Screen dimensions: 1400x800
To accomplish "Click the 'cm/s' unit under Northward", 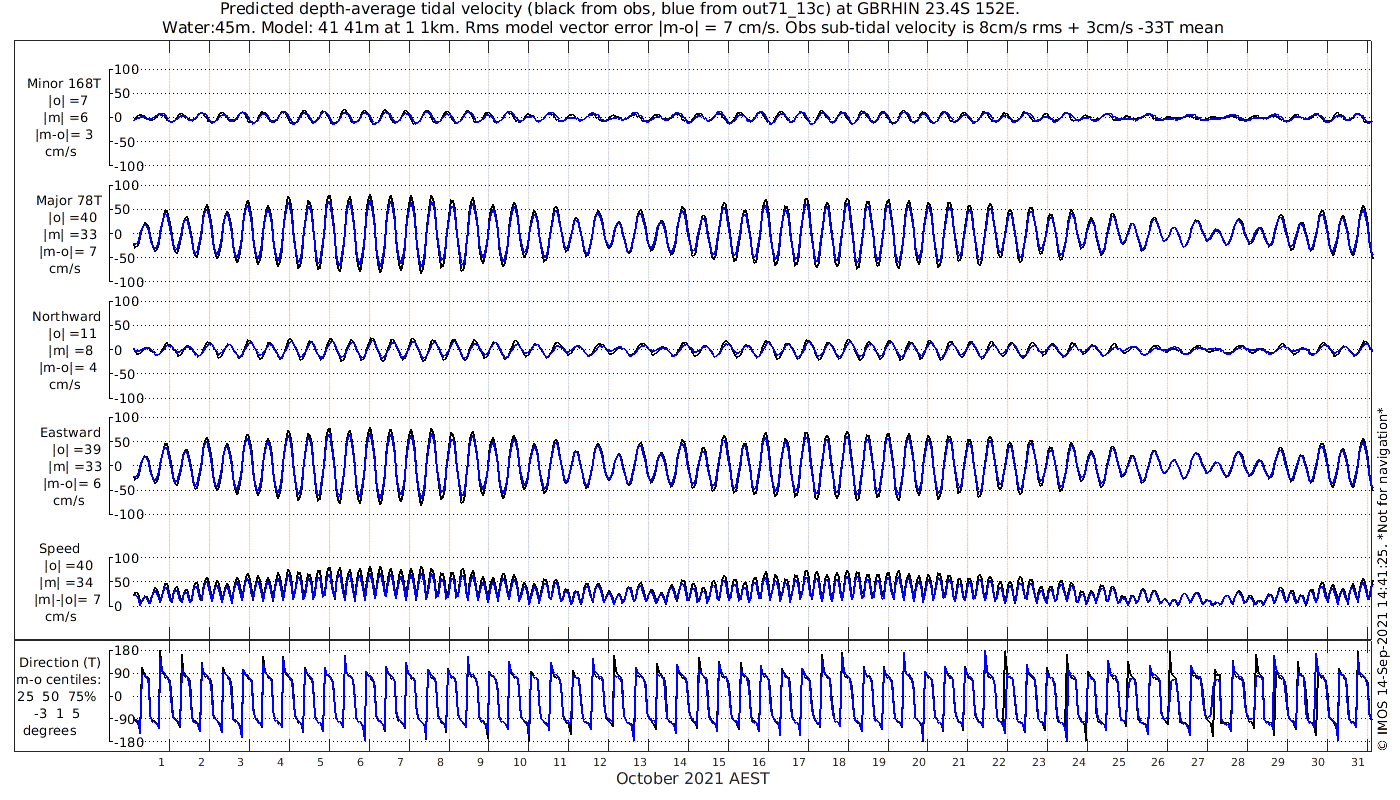I will [65, 385].
